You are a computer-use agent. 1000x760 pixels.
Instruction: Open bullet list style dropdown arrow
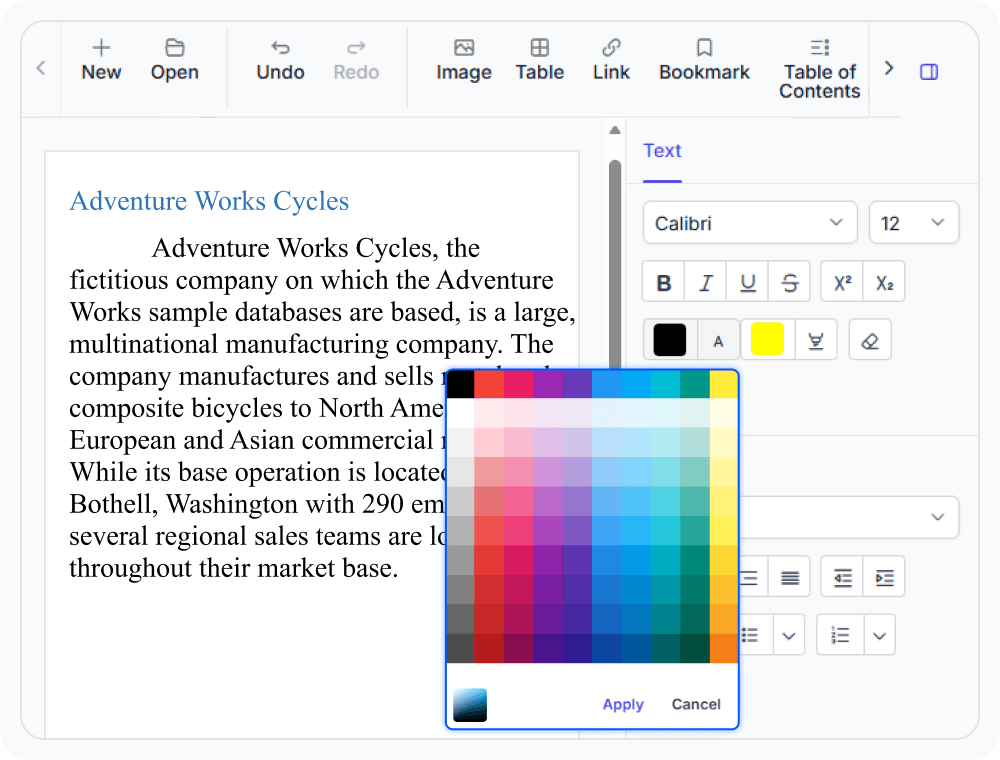pyautogui.click(x=788, y=636)
